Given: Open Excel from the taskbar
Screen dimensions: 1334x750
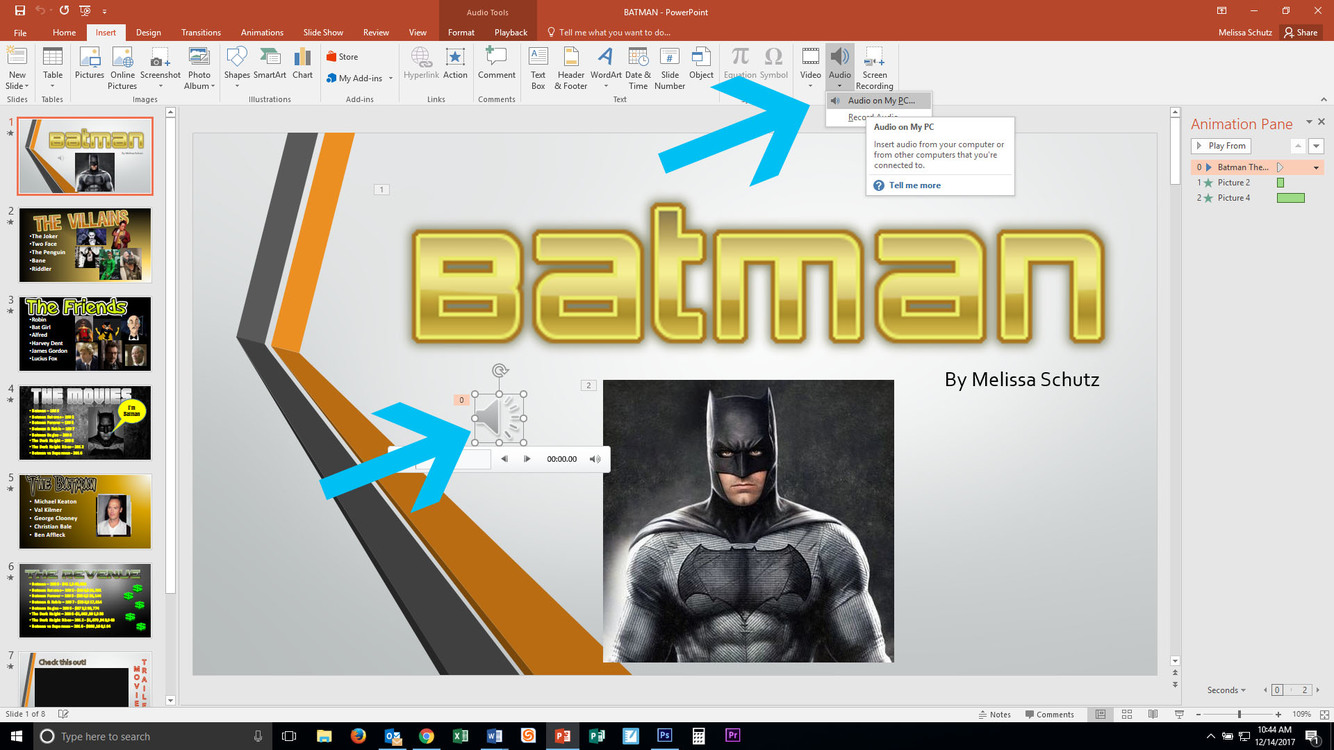Looking at the screenshot, I should (x=460, y=736).
